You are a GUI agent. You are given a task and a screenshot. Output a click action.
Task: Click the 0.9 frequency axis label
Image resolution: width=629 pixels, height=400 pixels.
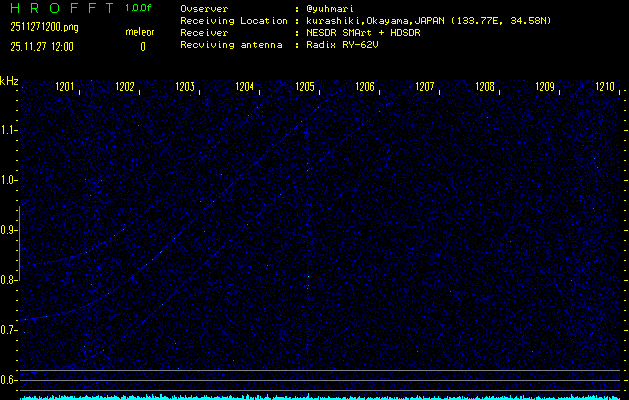click(x=9, y=230)
